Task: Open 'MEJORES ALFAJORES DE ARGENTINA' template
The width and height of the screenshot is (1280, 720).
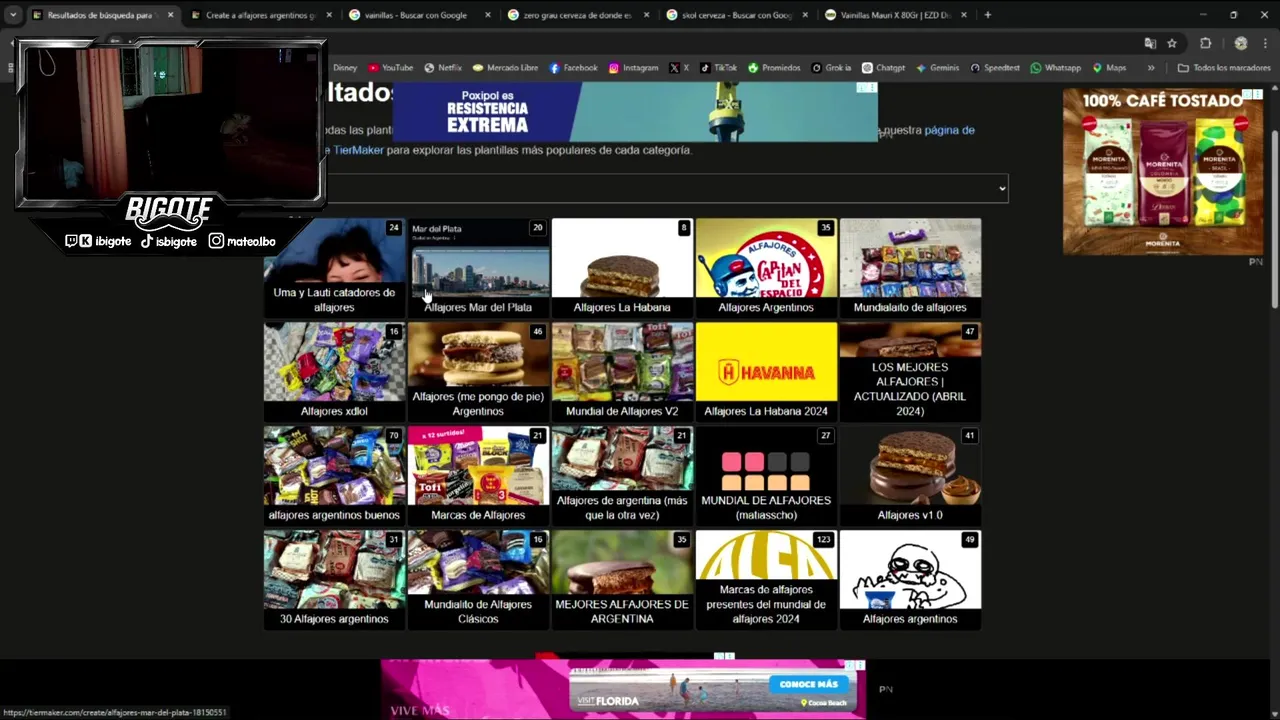Action: click(x=622, y=579)
